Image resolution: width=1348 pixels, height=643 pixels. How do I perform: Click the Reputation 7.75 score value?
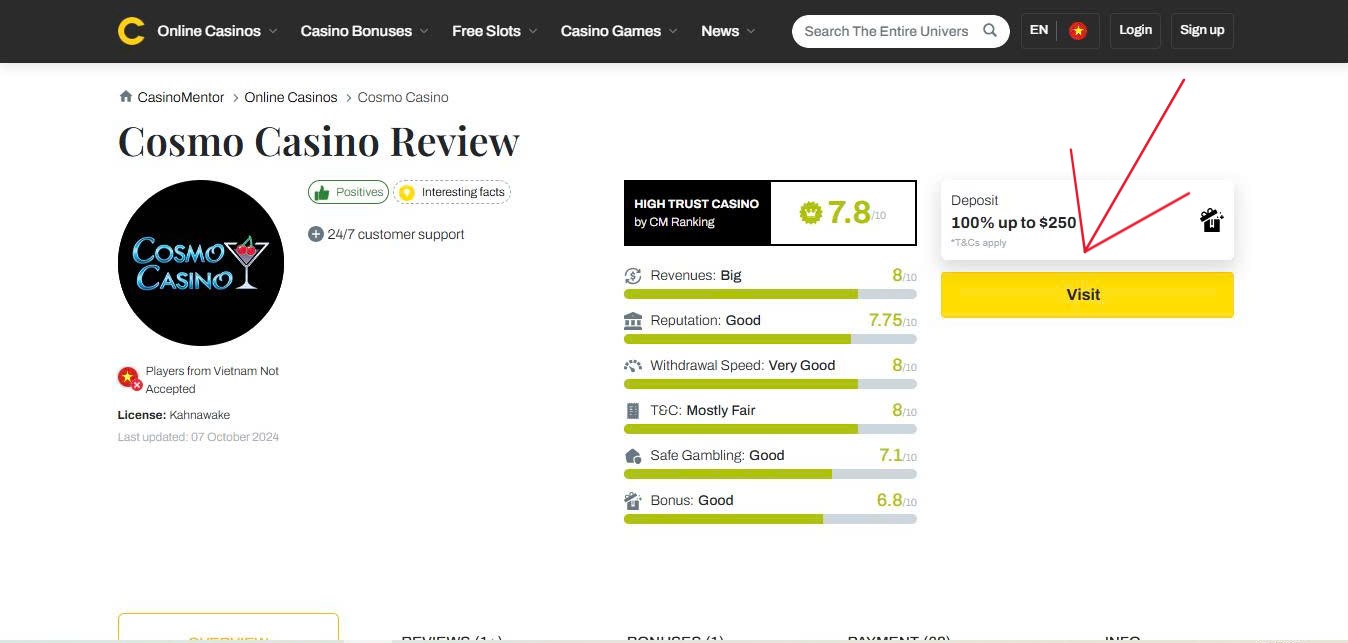point(886,320)
